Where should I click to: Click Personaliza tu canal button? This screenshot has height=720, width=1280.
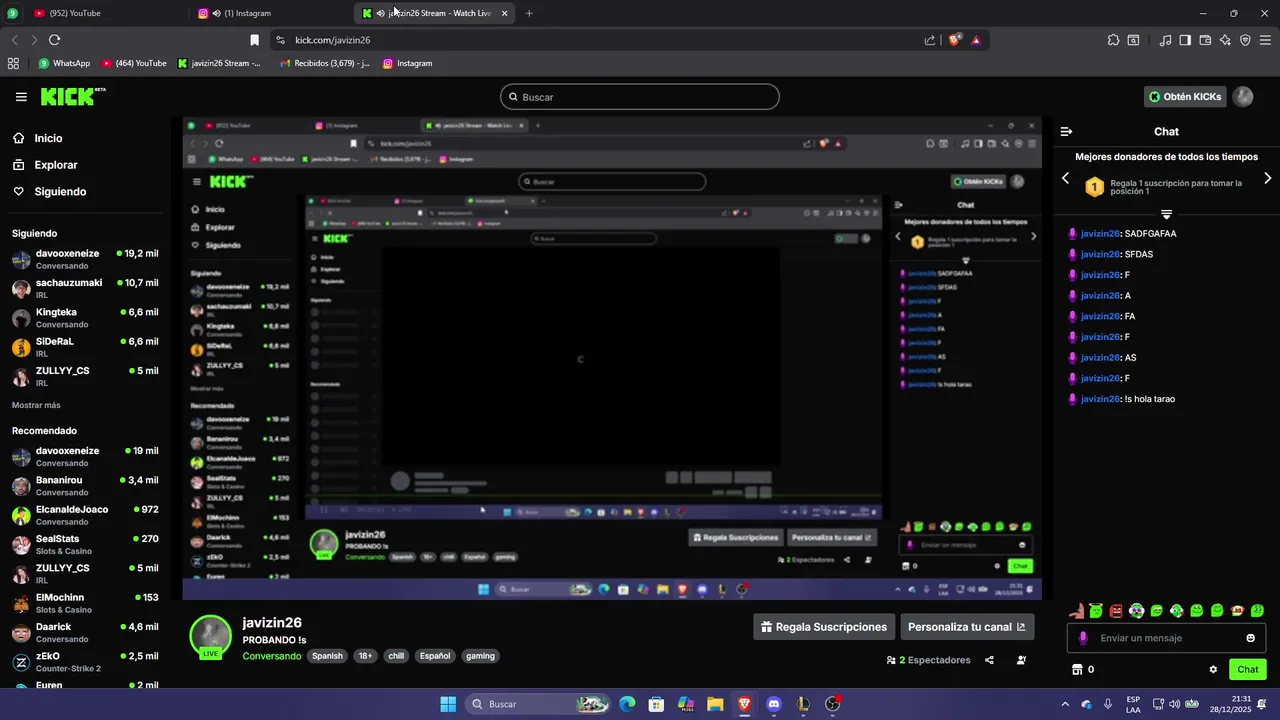point(967,627)
